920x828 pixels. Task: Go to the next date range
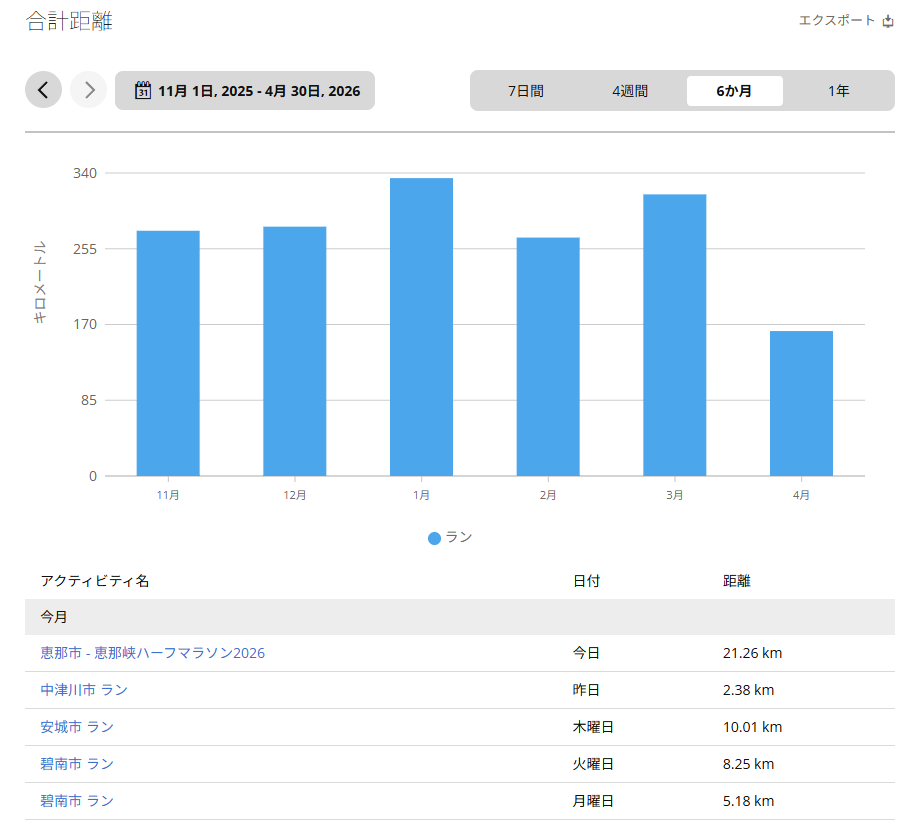pos(89,90)
